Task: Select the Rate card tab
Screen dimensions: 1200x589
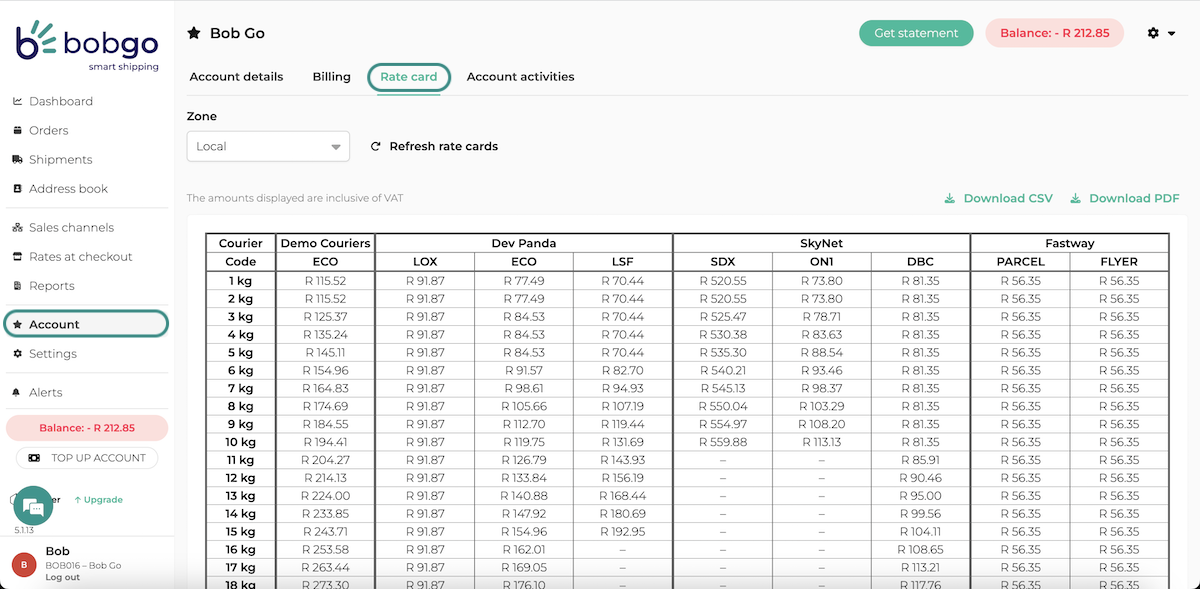Action: click(x=409, y=77)
